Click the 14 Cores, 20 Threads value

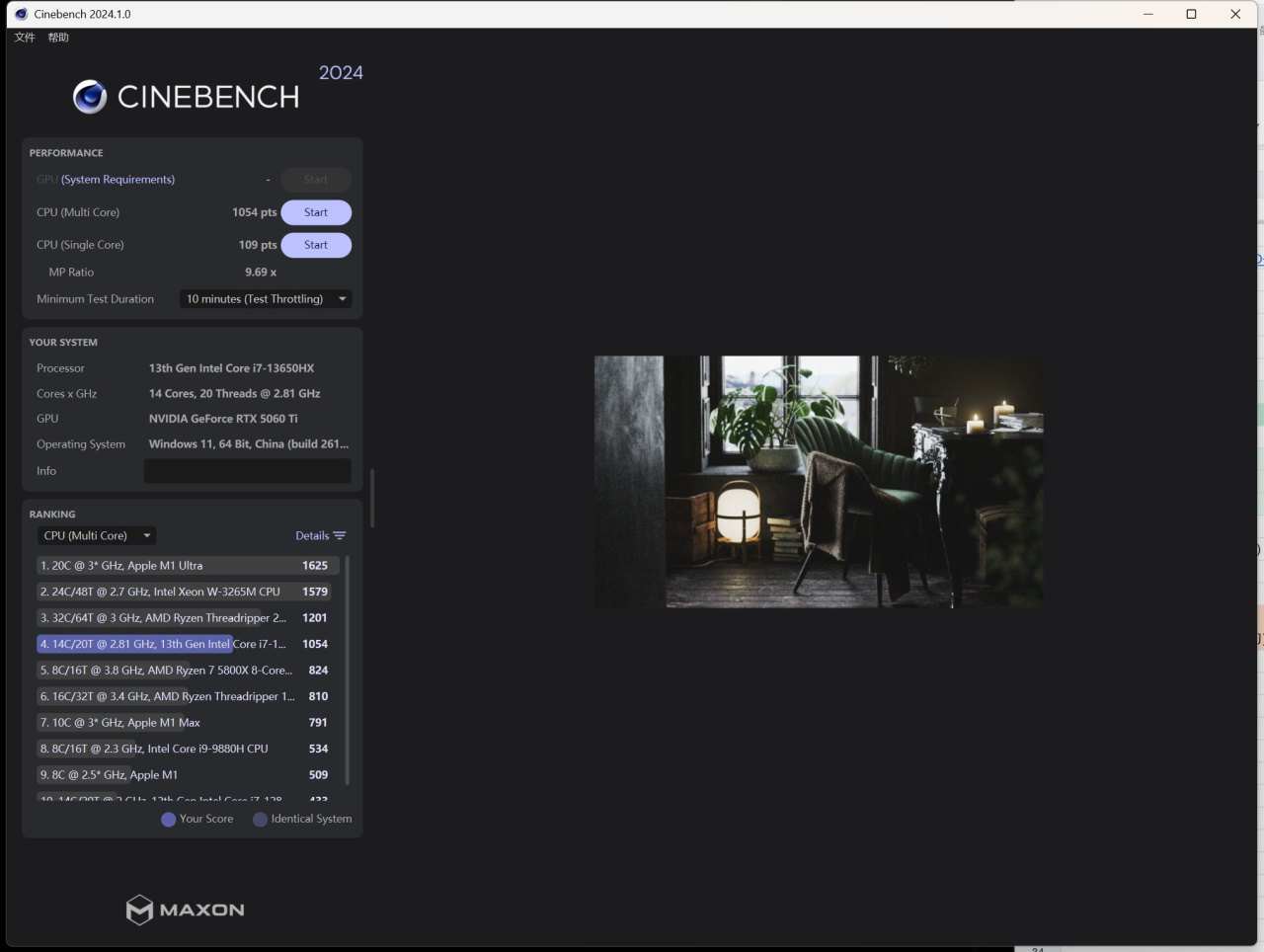coord(235,394)
